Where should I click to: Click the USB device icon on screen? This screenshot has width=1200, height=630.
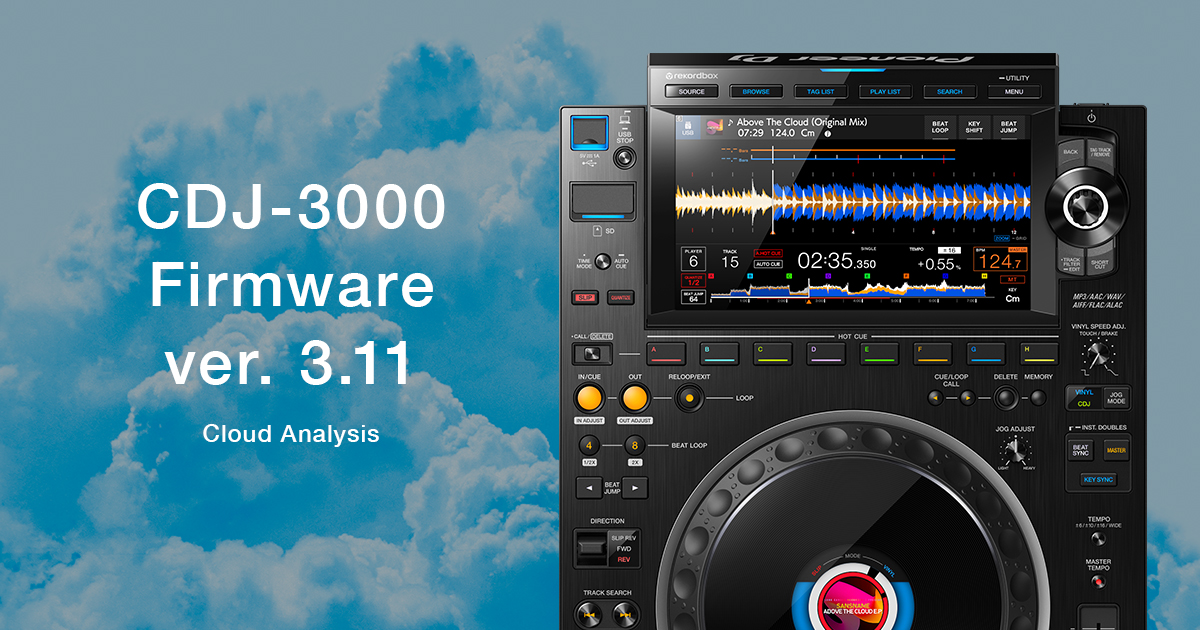pos(688,128)
